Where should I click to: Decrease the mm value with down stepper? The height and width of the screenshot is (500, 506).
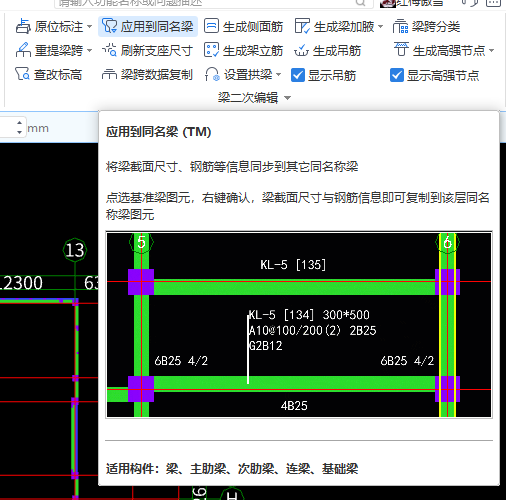coord(19,132)
